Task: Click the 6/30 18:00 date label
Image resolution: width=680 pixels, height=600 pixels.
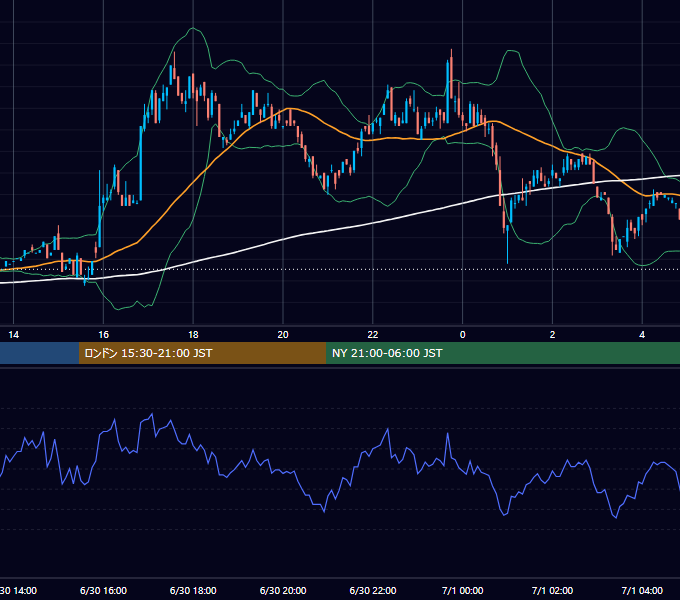Action: 193,590
